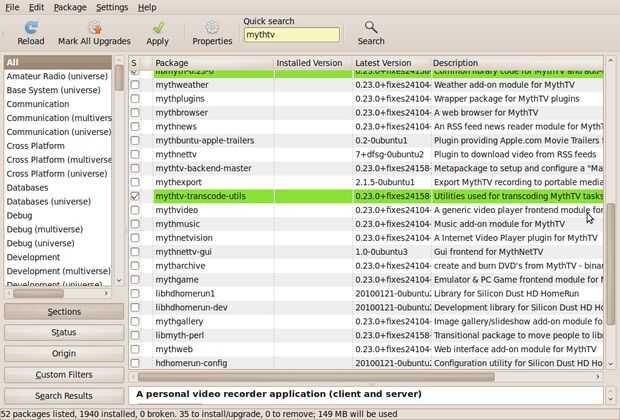Click the Status filter button
620x420 pixels.
tap(64, 332)
